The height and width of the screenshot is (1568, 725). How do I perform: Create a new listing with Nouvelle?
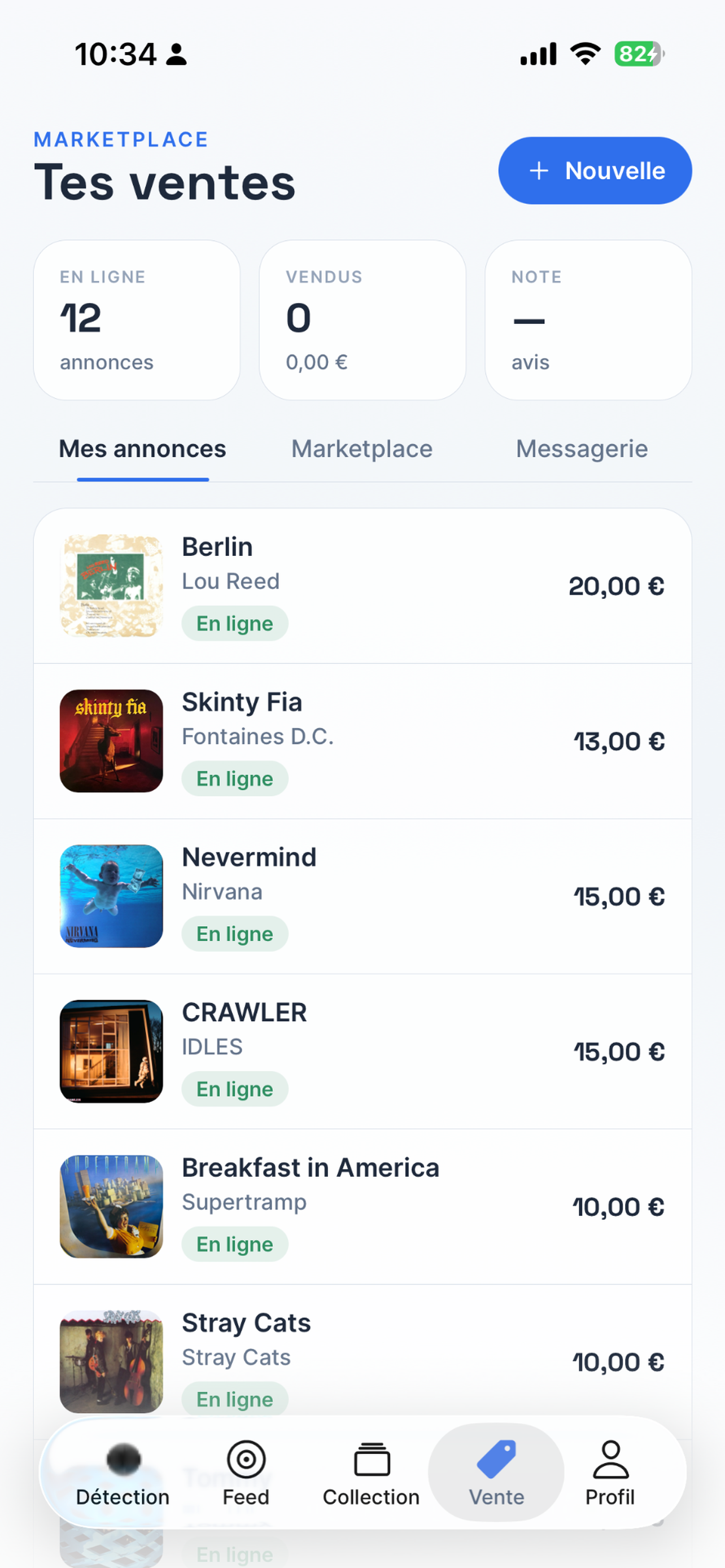point(595,170)
